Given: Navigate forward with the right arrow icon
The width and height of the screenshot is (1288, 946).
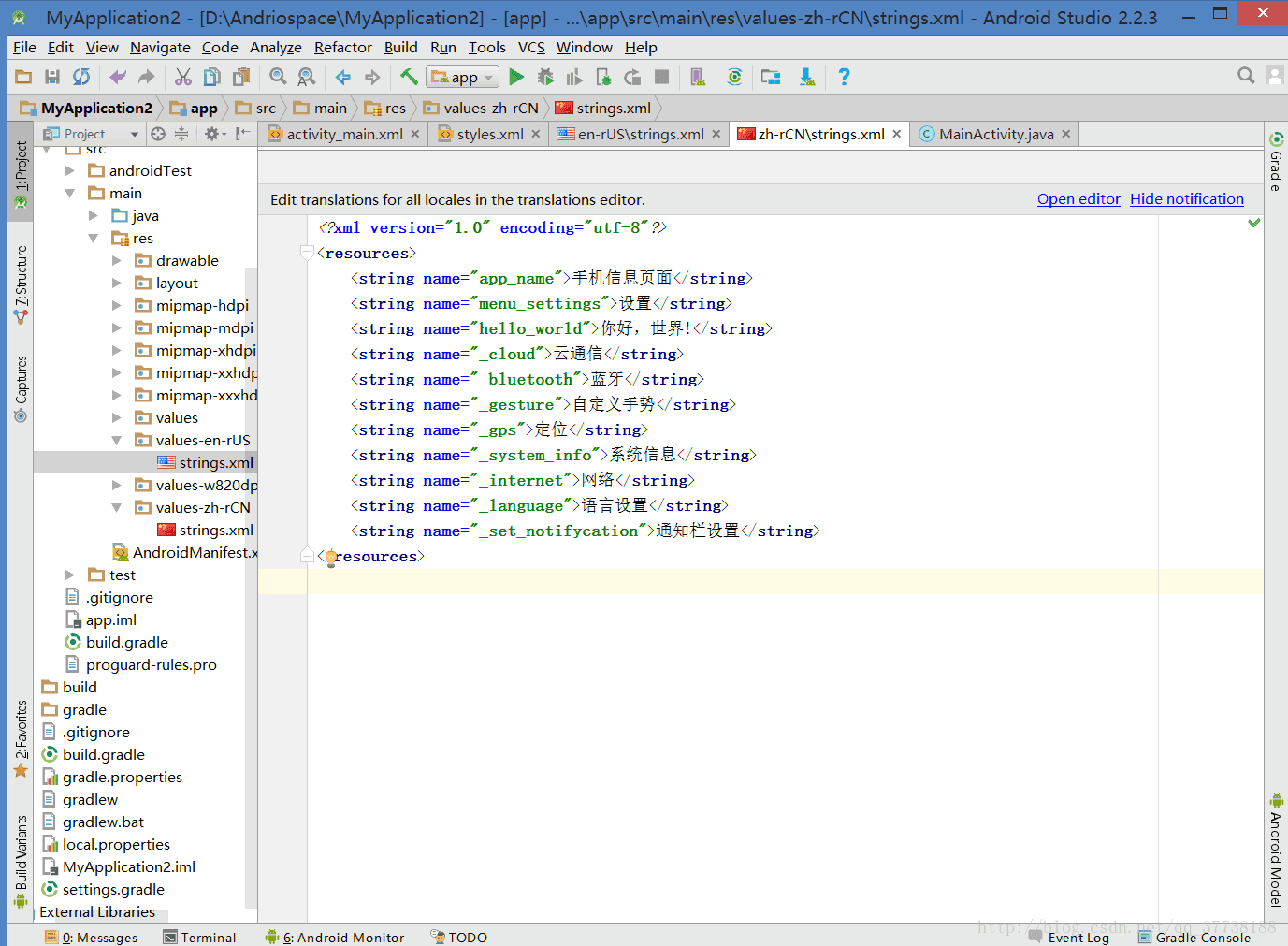Looking at the screenshot, I should point(372,77).
